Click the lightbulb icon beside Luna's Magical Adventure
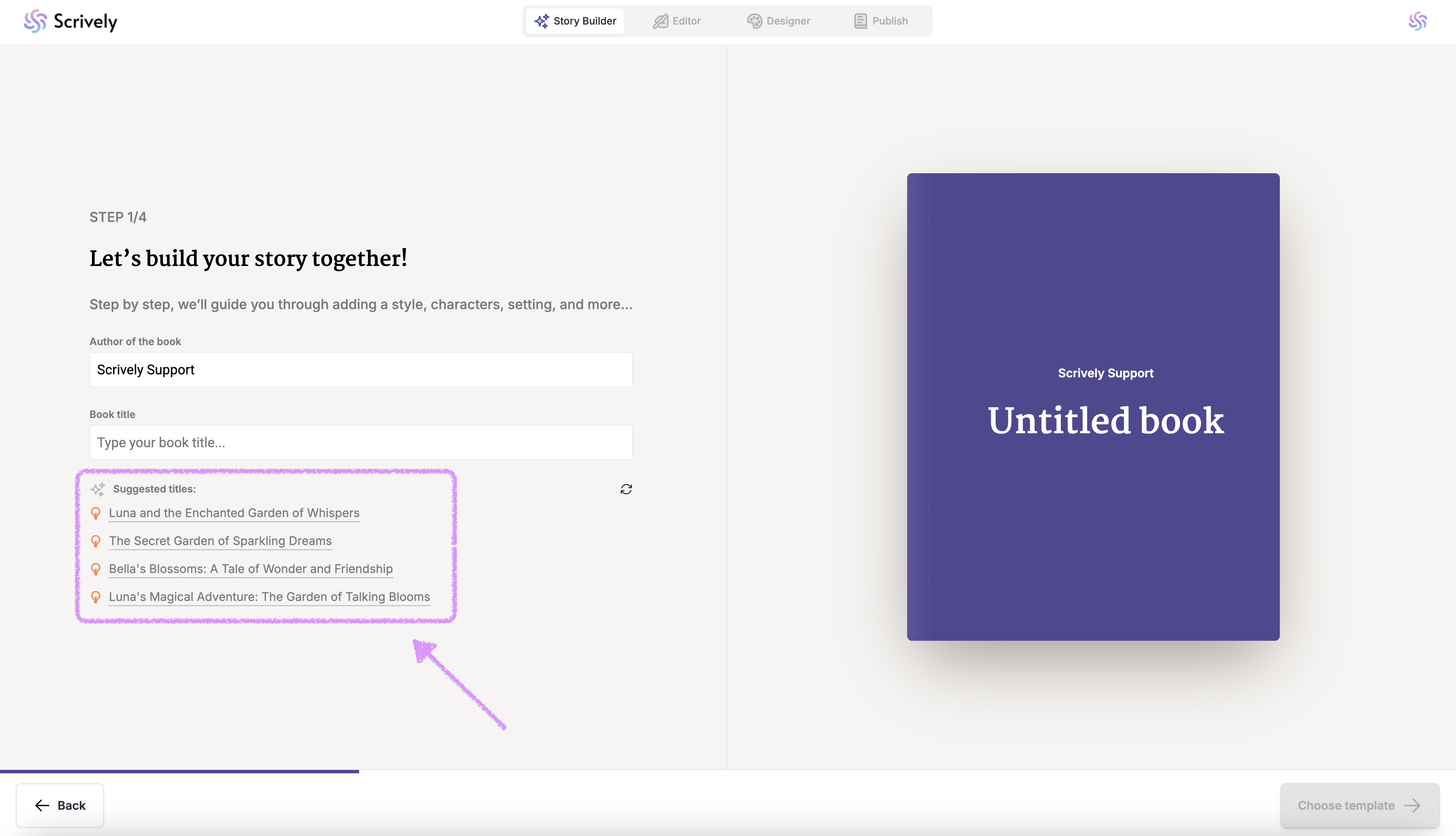The height and width of the screenshot is (836, 1456). [x=96, y=597]
